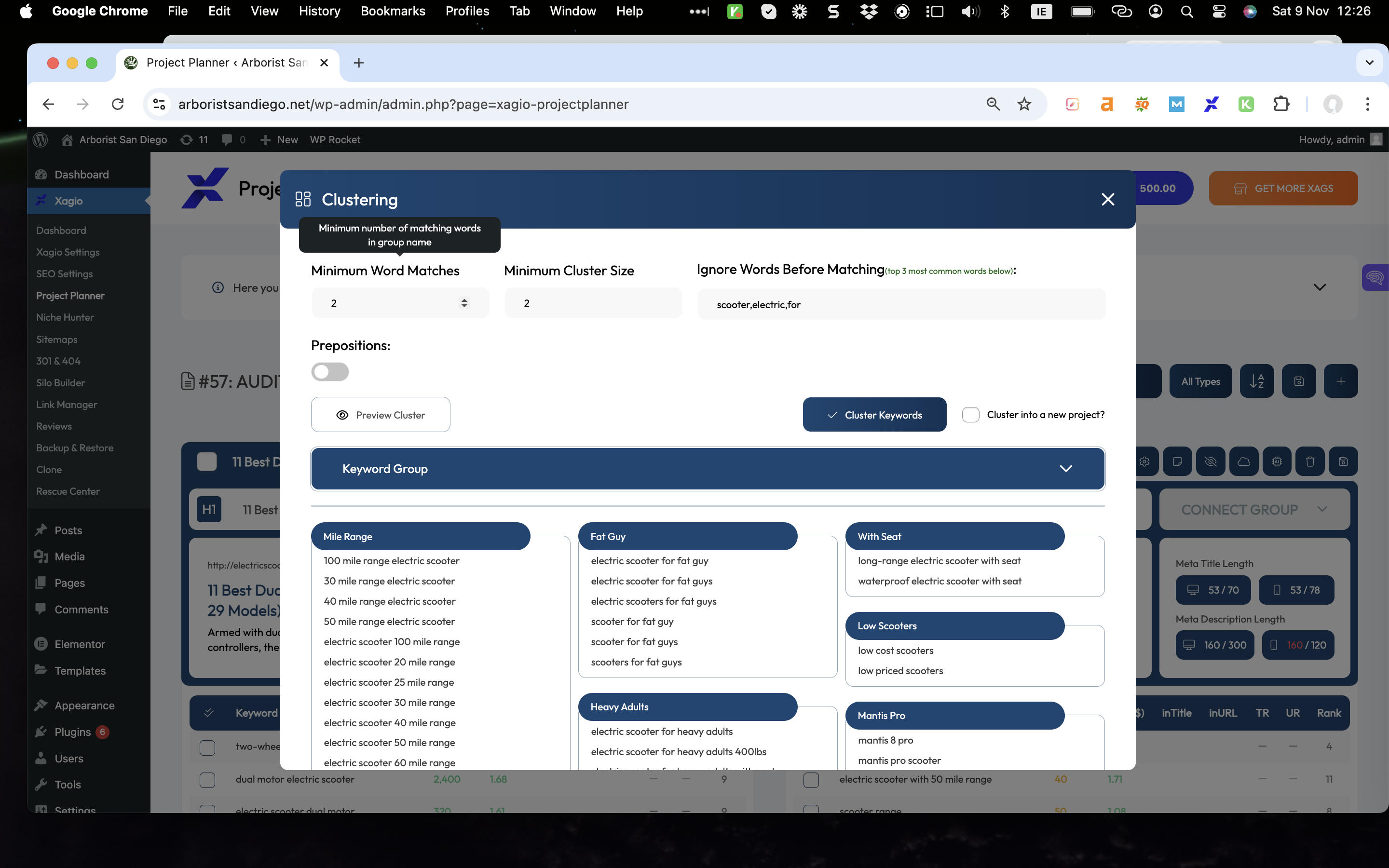
Task: Close the Clustering dialog
Action: pos(1108,199)
